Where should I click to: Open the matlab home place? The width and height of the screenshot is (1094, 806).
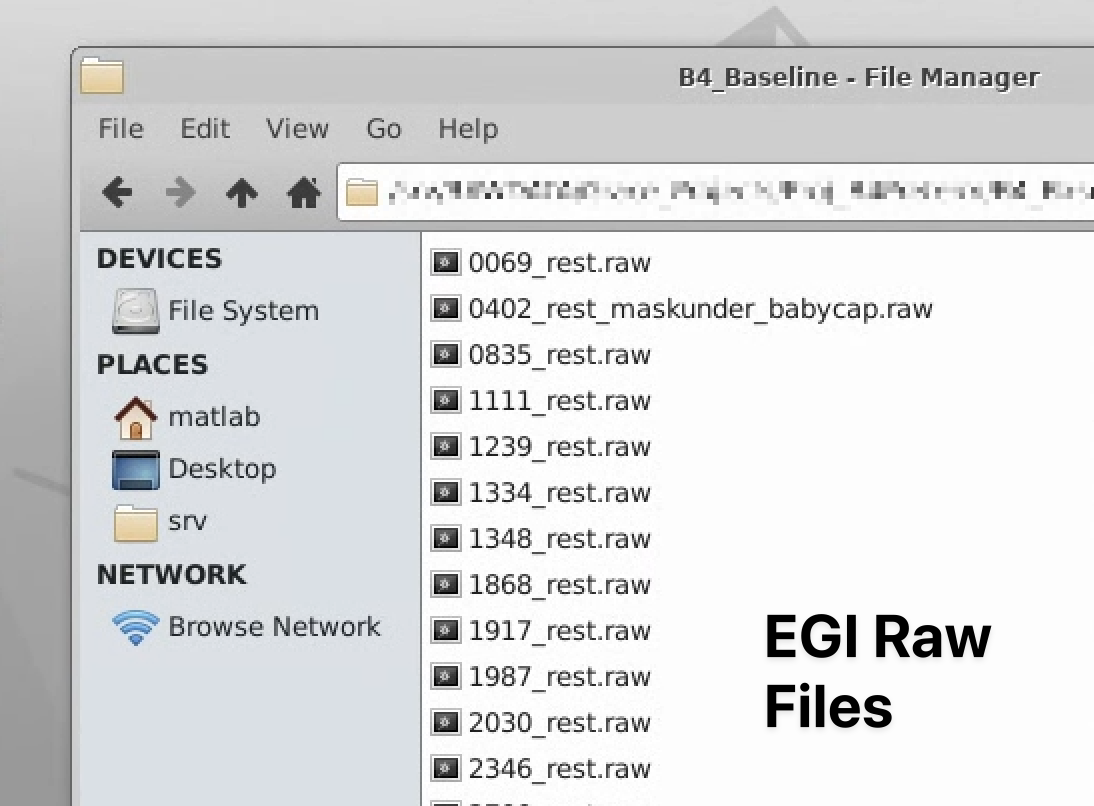(213, 416)
